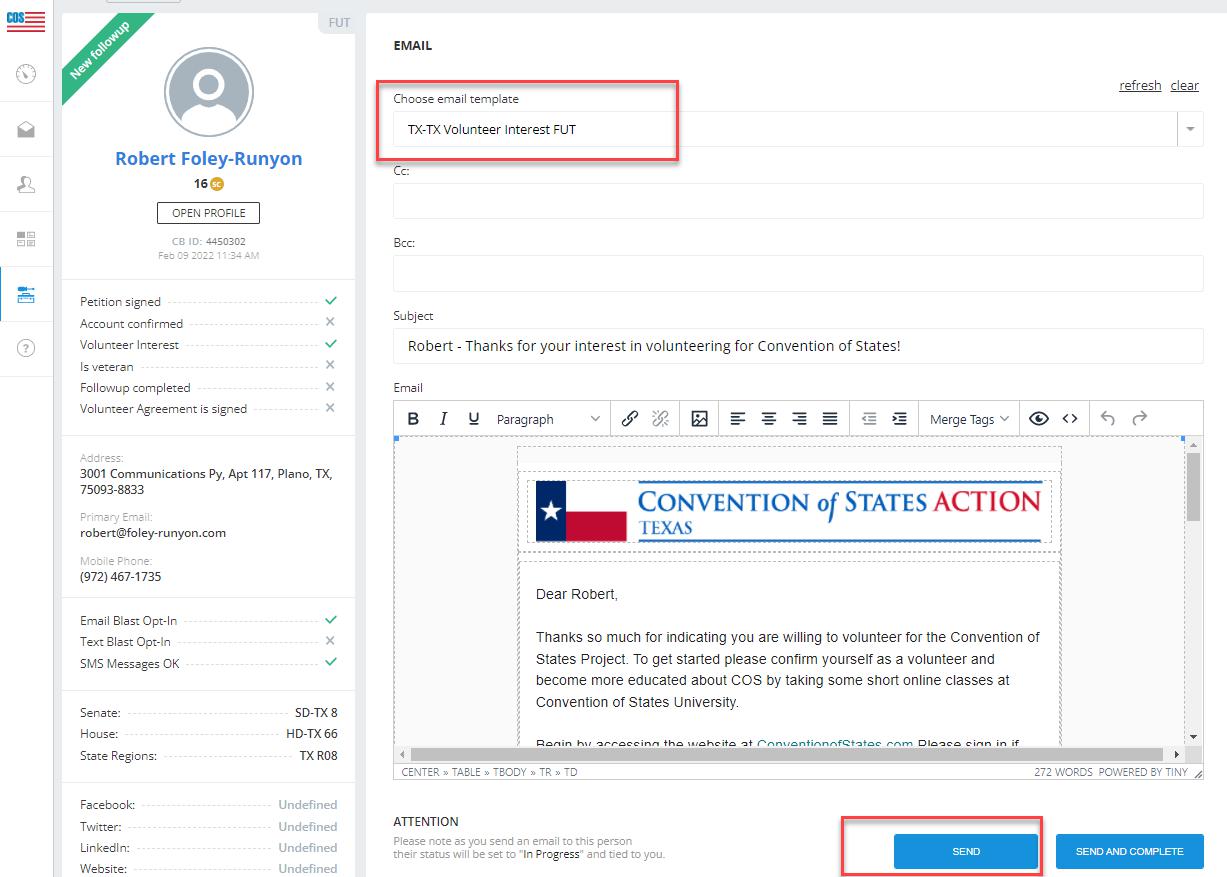Open the Paragraph format dropdown
1227x877 pixels.
tap(548, 419)
